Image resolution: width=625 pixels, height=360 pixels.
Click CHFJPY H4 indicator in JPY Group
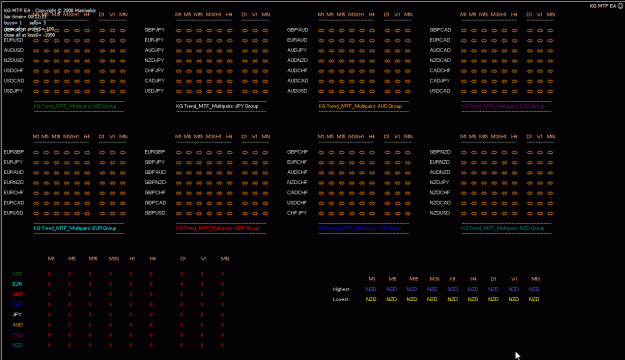[x=230, y=71]
